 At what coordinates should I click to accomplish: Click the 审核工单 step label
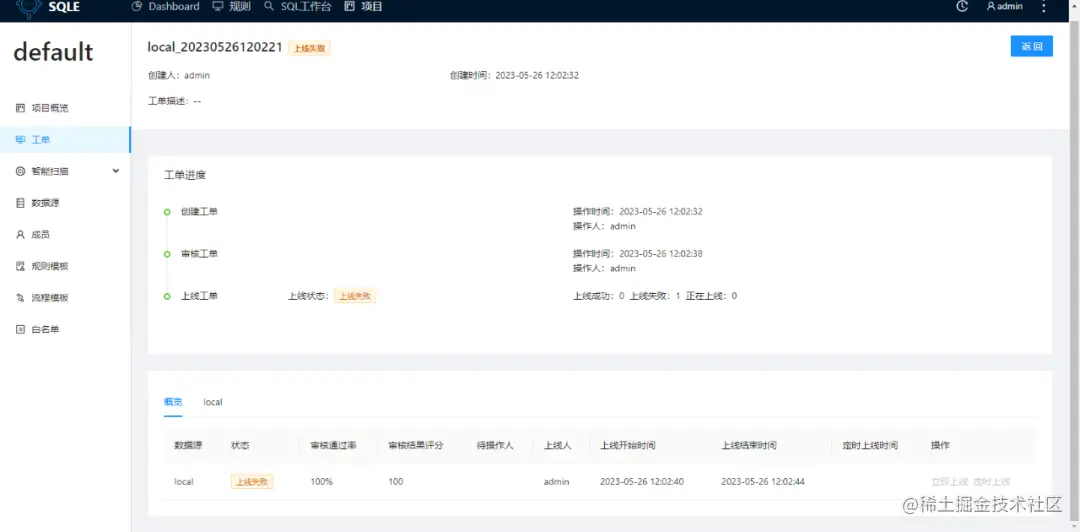point(199,254)
